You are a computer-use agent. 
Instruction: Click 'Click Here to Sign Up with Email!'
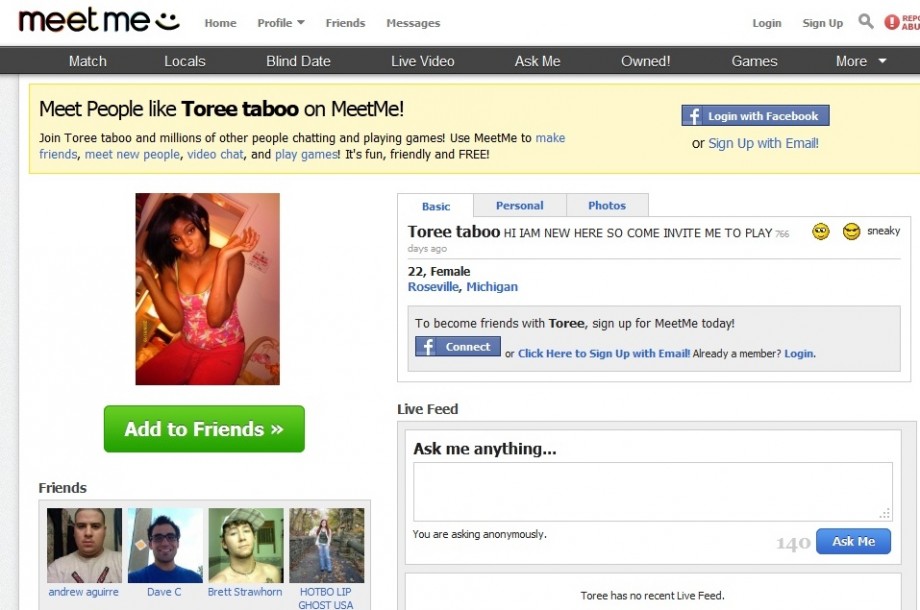point(604,353)
